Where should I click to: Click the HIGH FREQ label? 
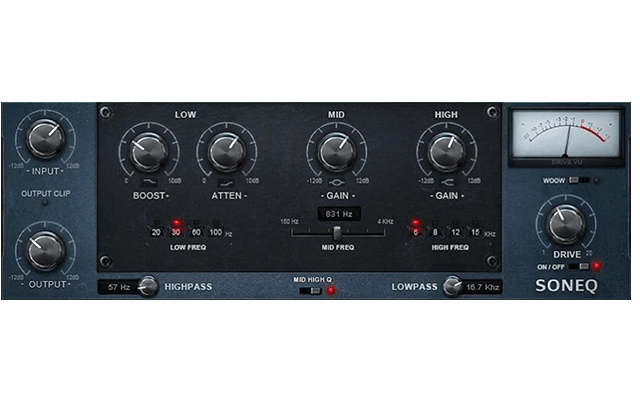click(x=450, y=247)
